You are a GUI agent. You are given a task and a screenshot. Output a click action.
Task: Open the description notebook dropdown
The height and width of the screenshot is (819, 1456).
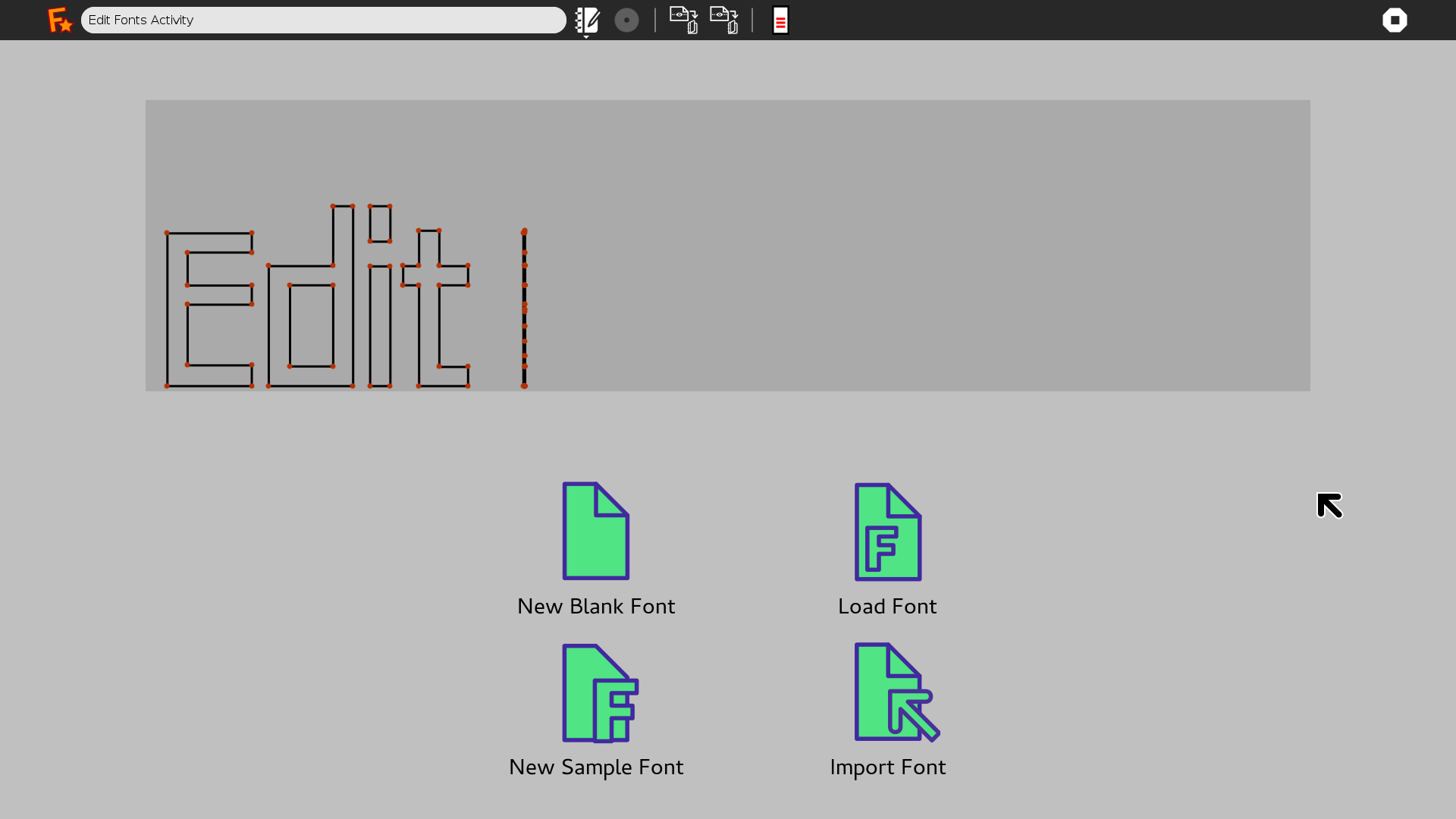tap(587, 21)
